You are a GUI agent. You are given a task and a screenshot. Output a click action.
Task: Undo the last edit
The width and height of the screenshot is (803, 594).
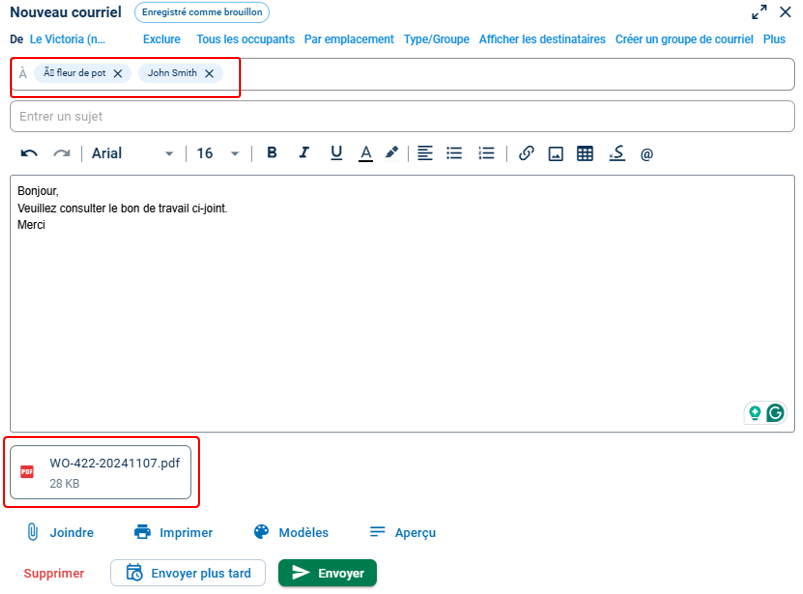[29, 153]
